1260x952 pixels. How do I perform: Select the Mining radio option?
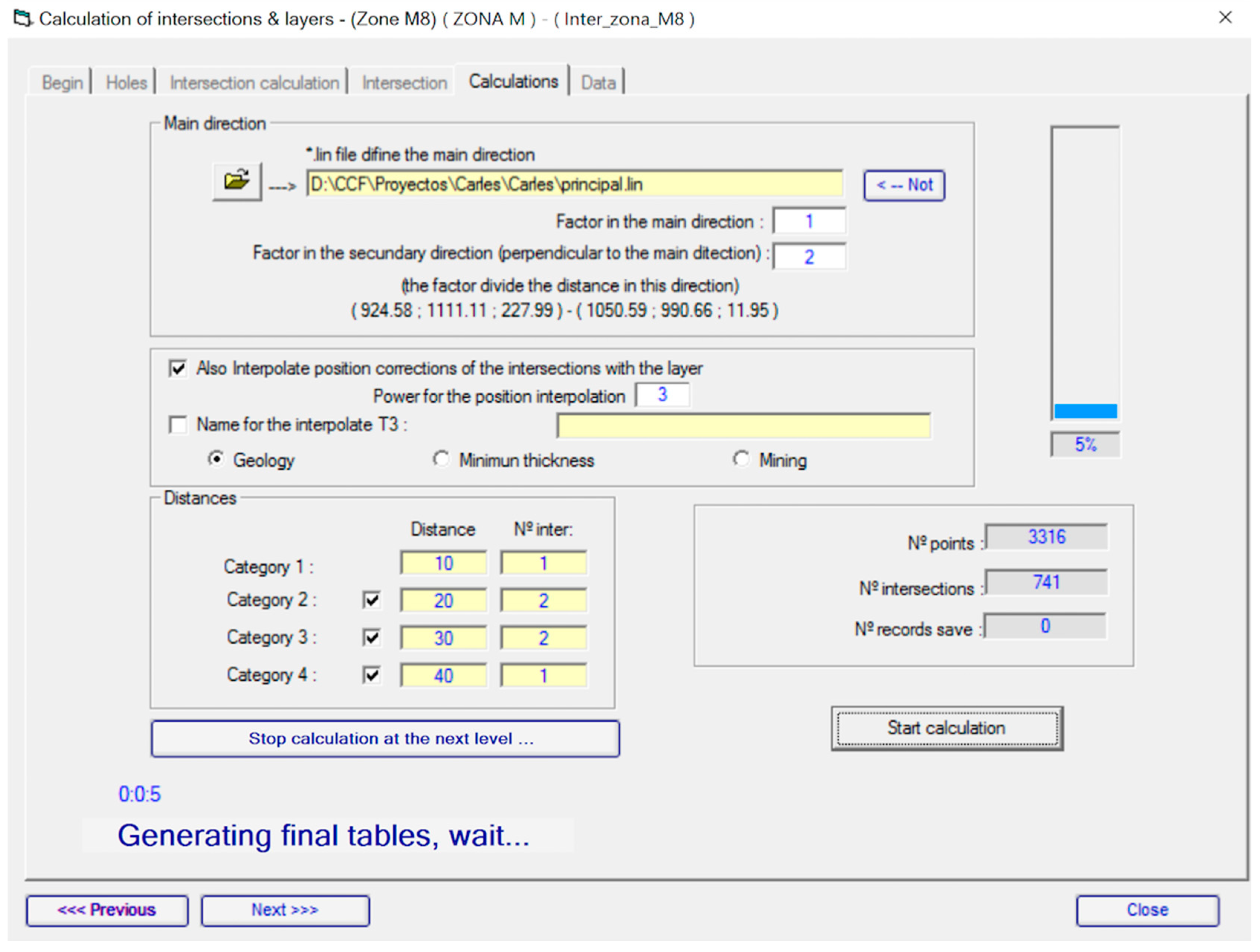741,459
